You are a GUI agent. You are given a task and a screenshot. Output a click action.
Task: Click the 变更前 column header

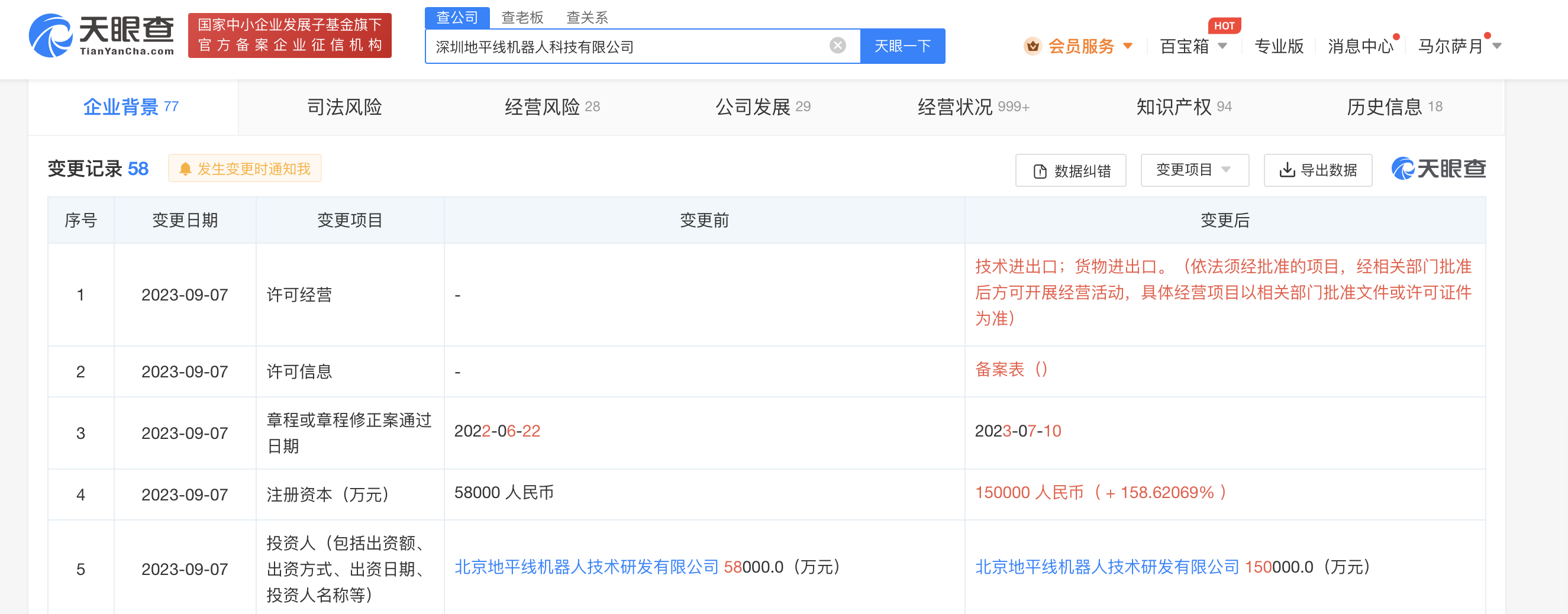pyautogui.click(x=704, y=220)
